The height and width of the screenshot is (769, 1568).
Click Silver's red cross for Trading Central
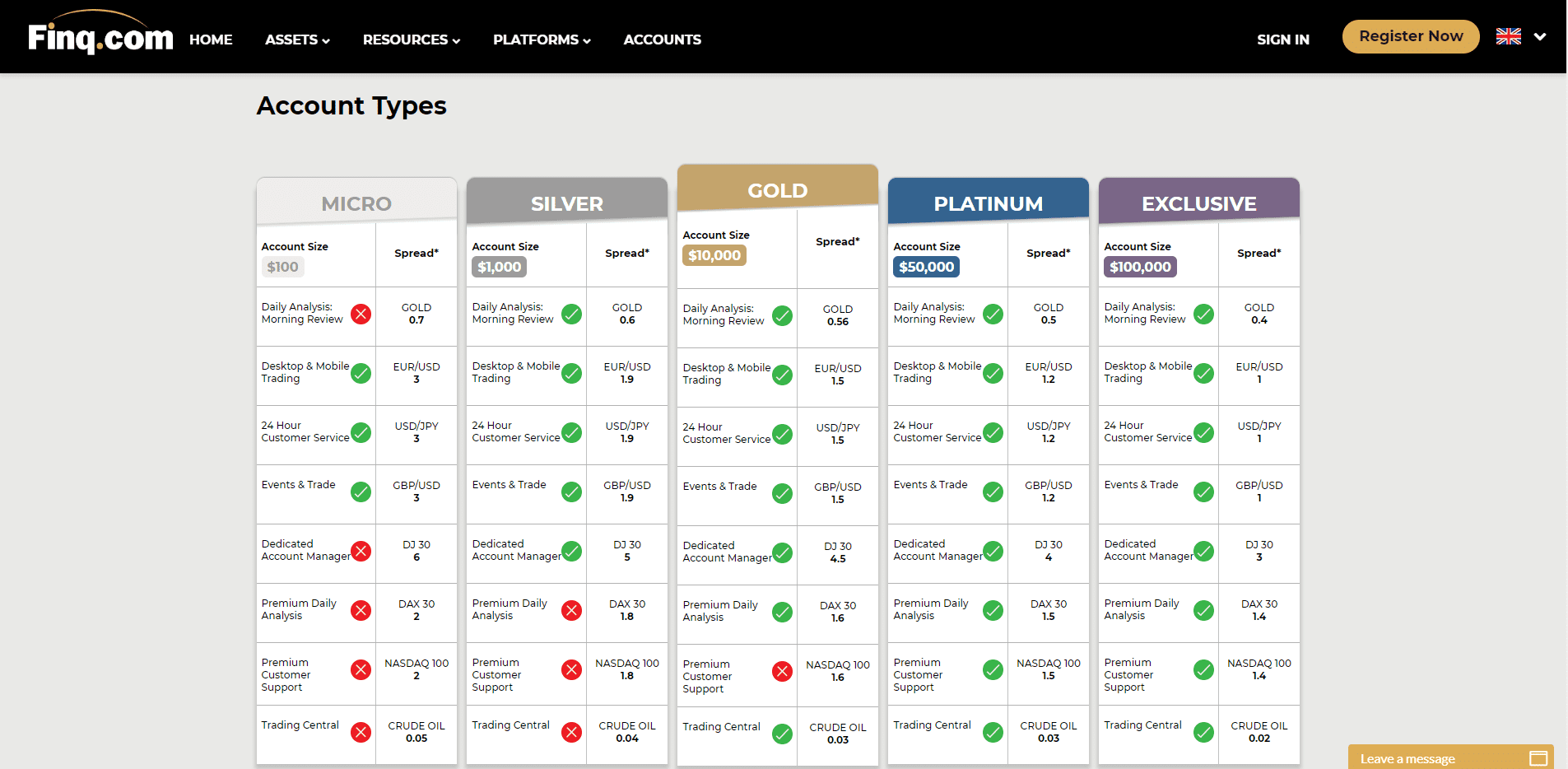click(x=571, y=732)
